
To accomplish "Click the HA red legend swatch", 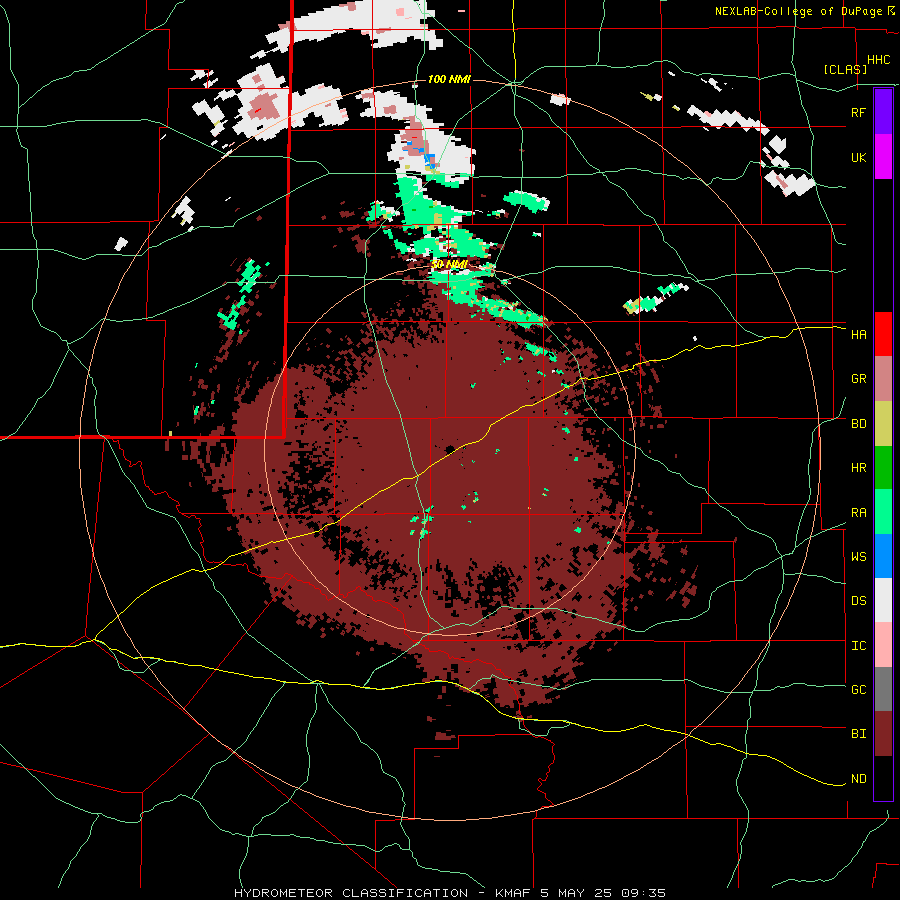I will [x=883, y=334].
